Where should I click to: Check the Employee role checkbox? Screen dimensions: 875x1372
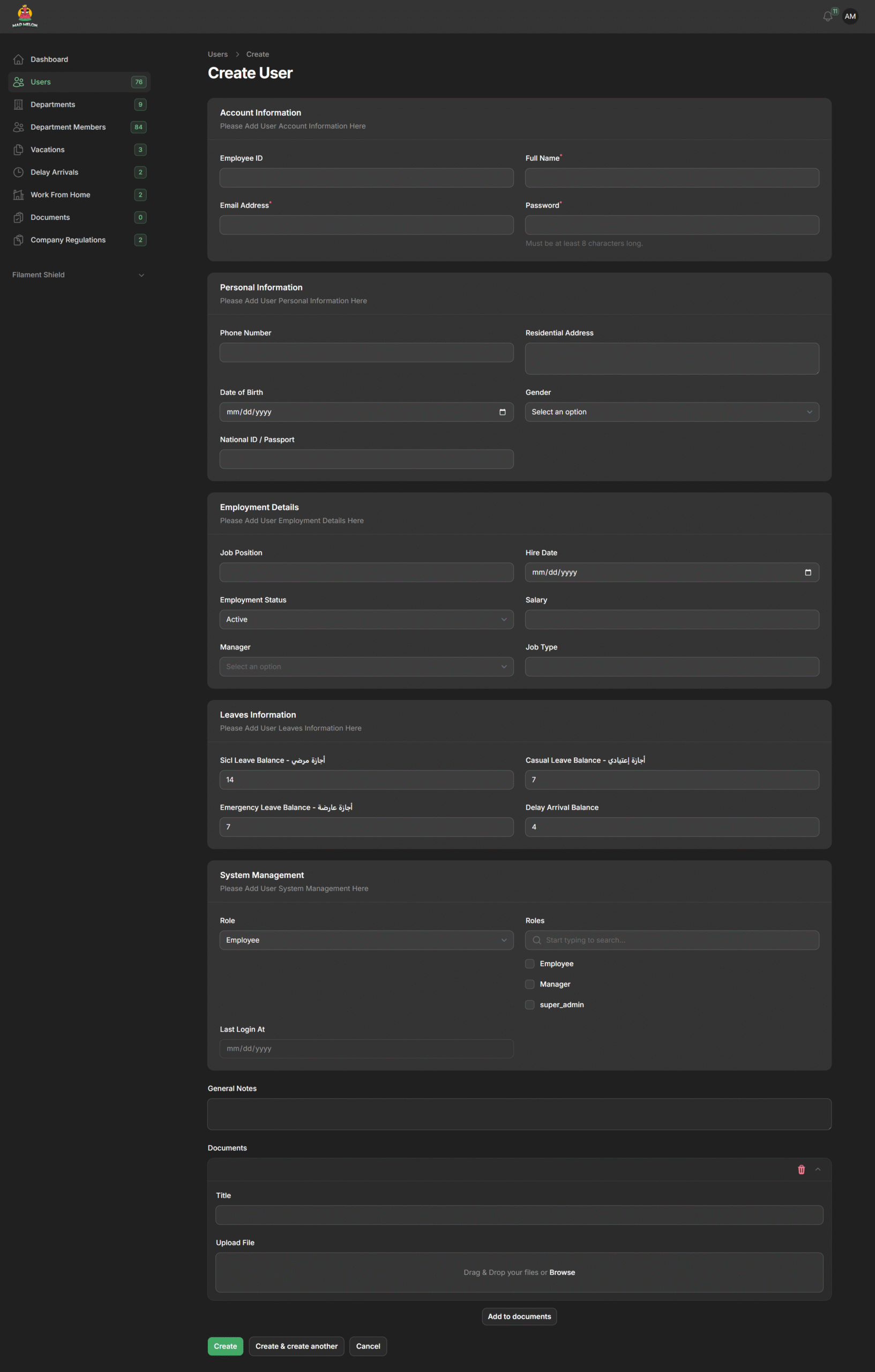(x=530, y=964)
